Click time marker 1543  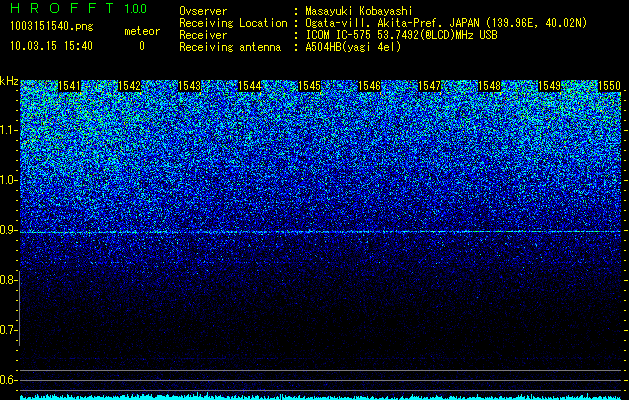[189, 86]
